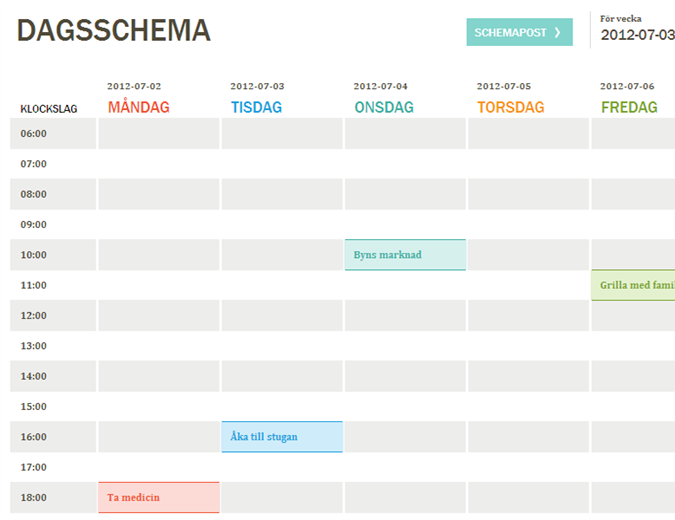675x520 pixels.
Task: Click the KLOCKSLAG column header
Action: point(49,109)
